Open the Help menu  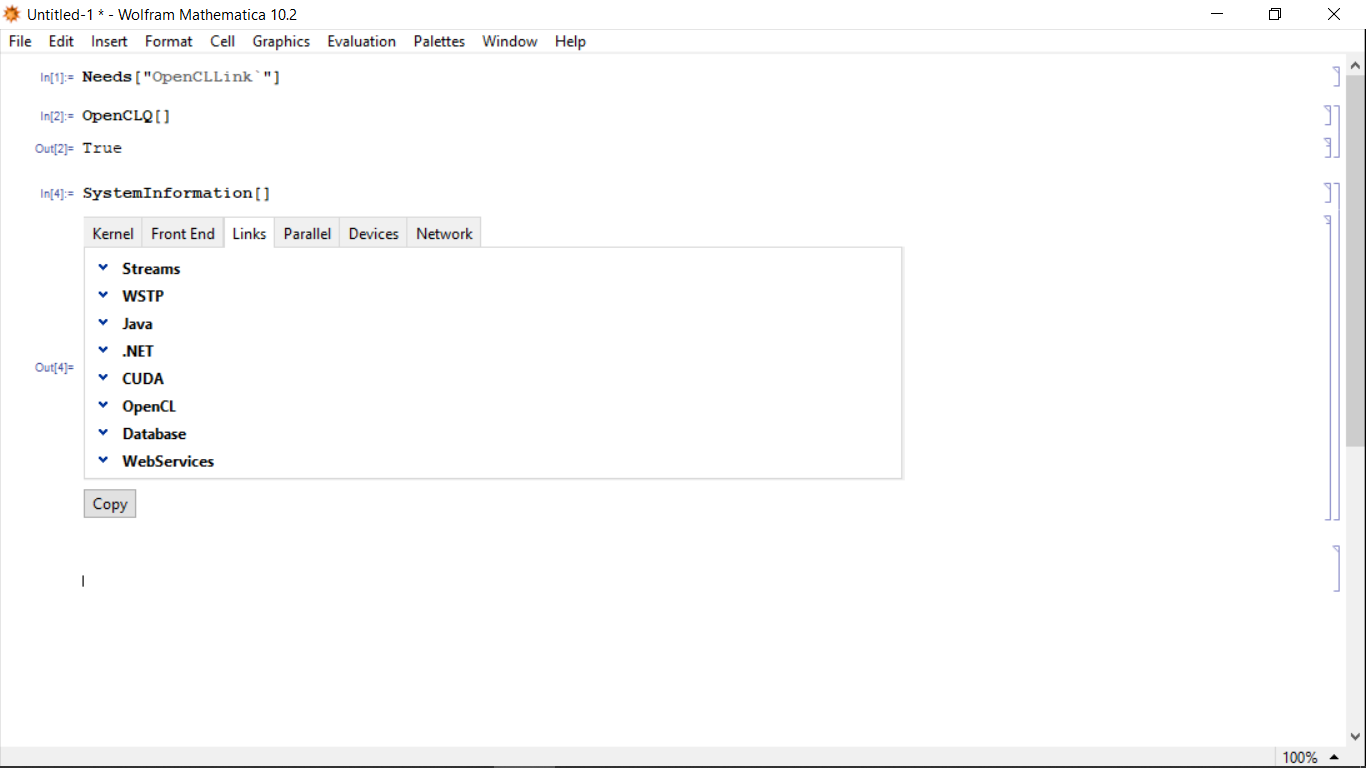click(570, 41)
